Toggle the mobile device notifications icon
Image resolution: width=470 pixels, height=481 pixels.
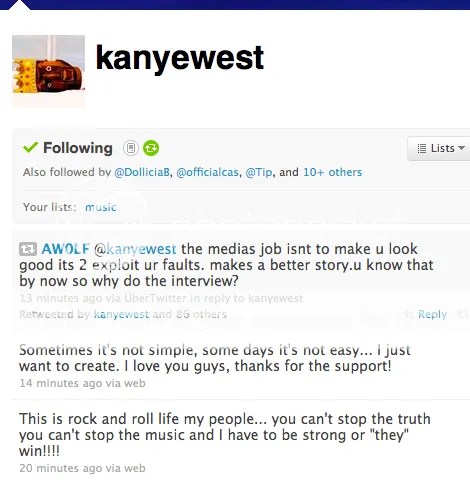coord(131,148)
